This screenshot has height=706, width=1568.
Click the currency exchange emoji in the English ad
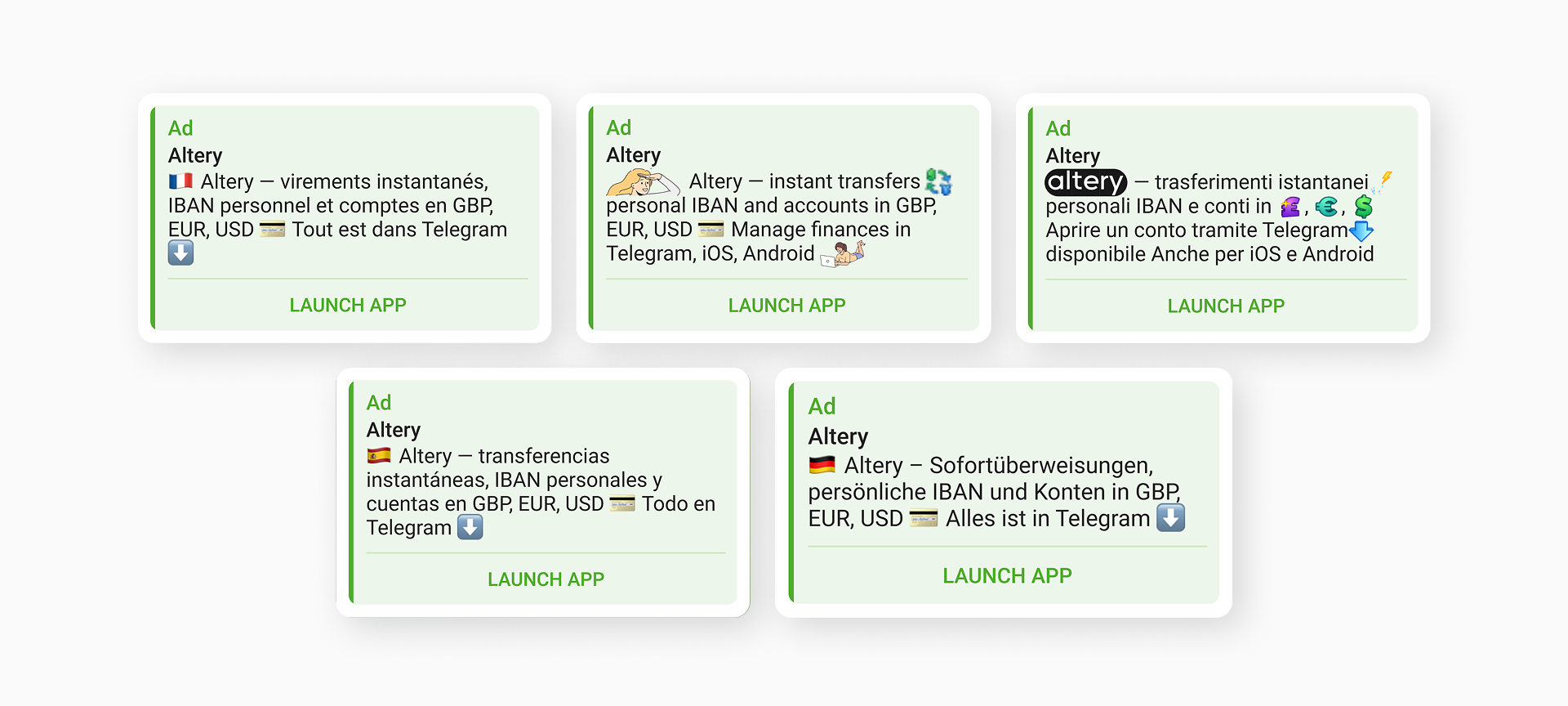(939, 181)
